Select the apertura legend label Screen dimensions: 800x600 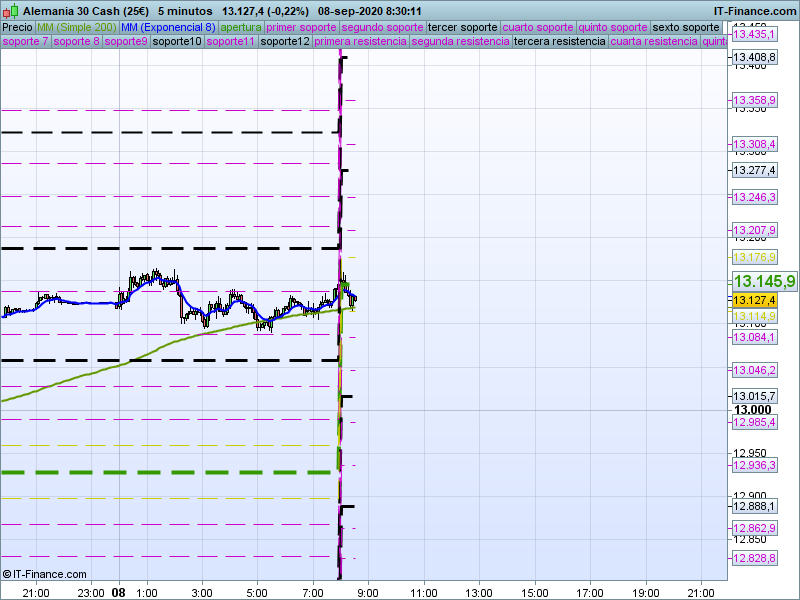pos(242,27)
